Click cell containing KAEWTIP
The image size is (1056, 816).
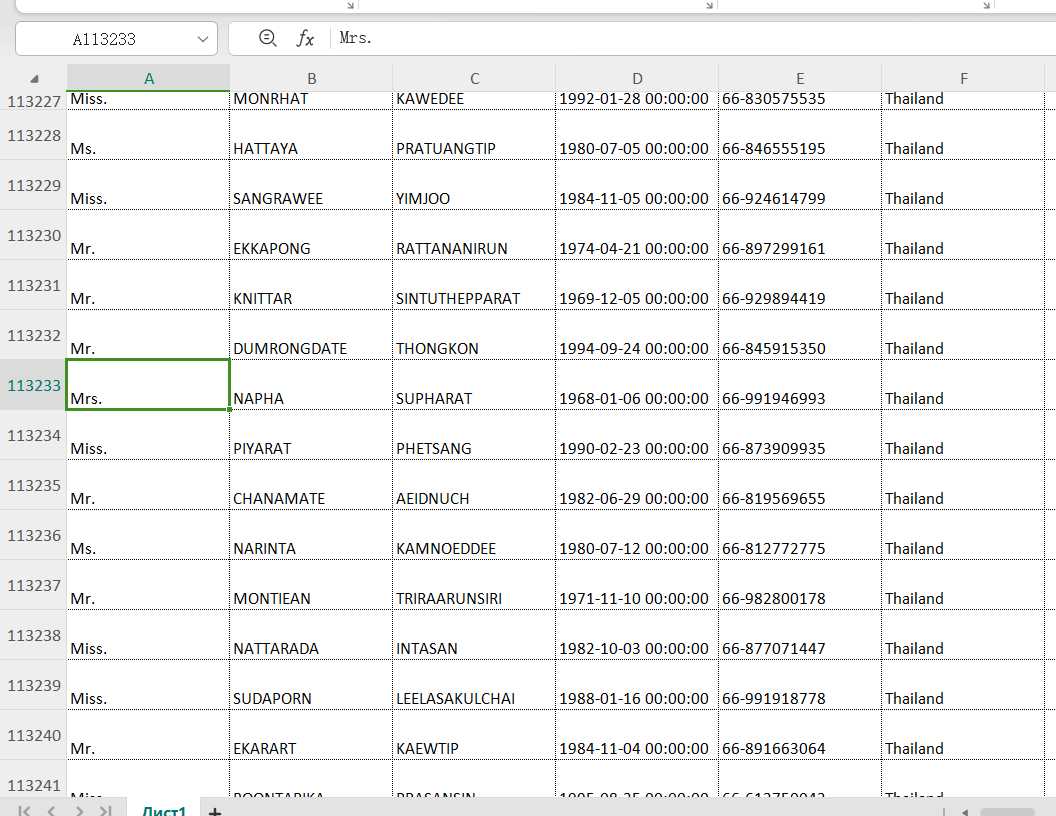[x=474, y=735]
